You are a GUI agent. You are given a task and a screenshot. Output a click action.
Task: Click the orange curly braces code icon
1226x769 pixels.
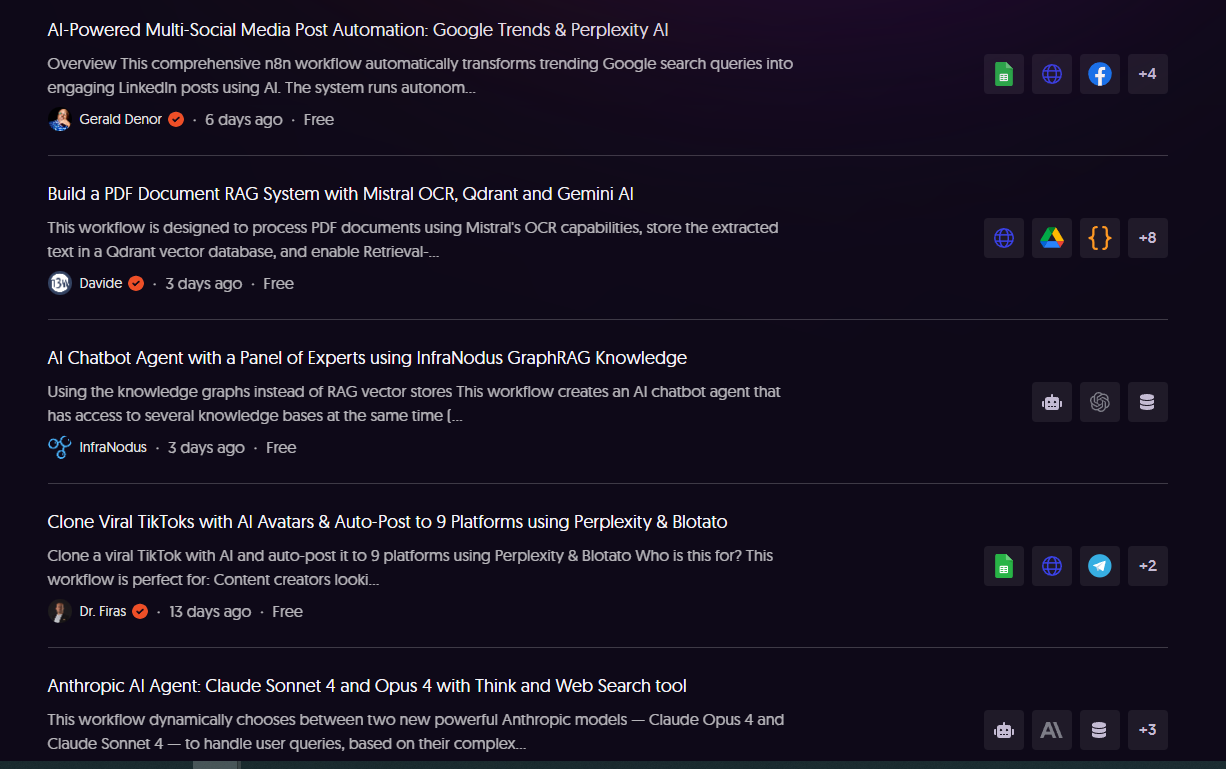(1099, 238)
